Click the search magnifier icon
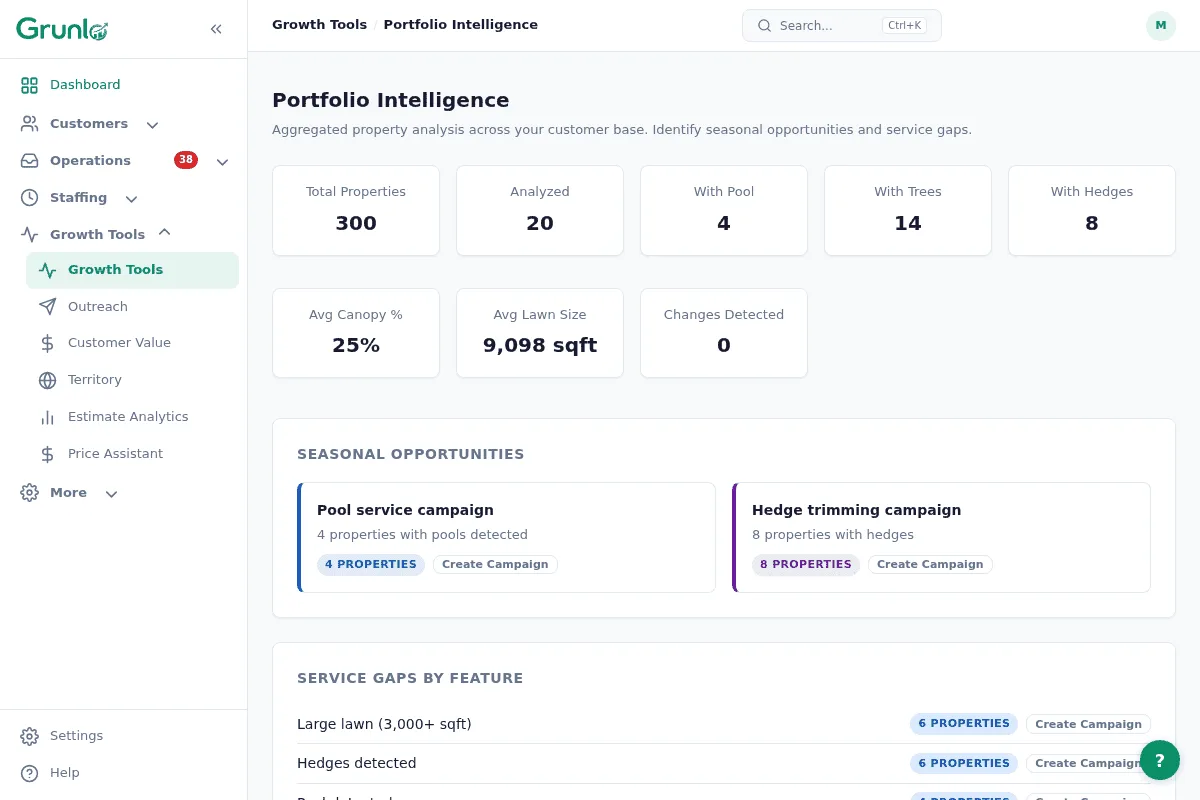 [764, 26]
